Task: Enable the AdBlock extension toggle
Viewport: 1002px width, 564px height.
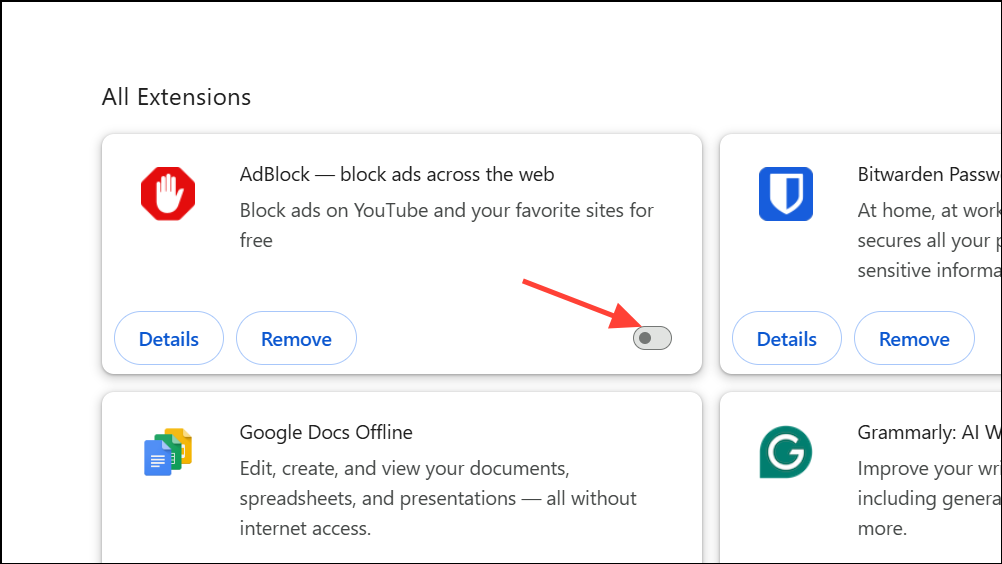Action: (652, 338)
